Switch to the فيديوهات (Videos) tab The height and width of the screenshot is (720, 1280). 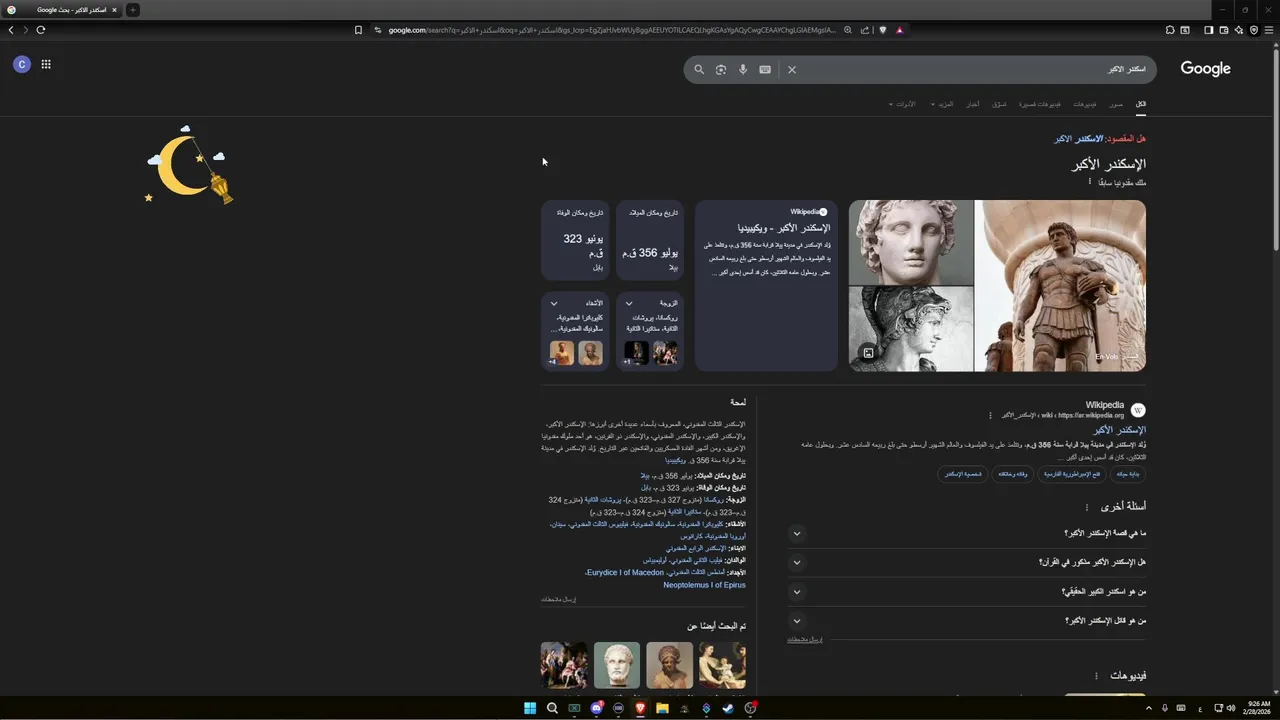(1085, 104)
